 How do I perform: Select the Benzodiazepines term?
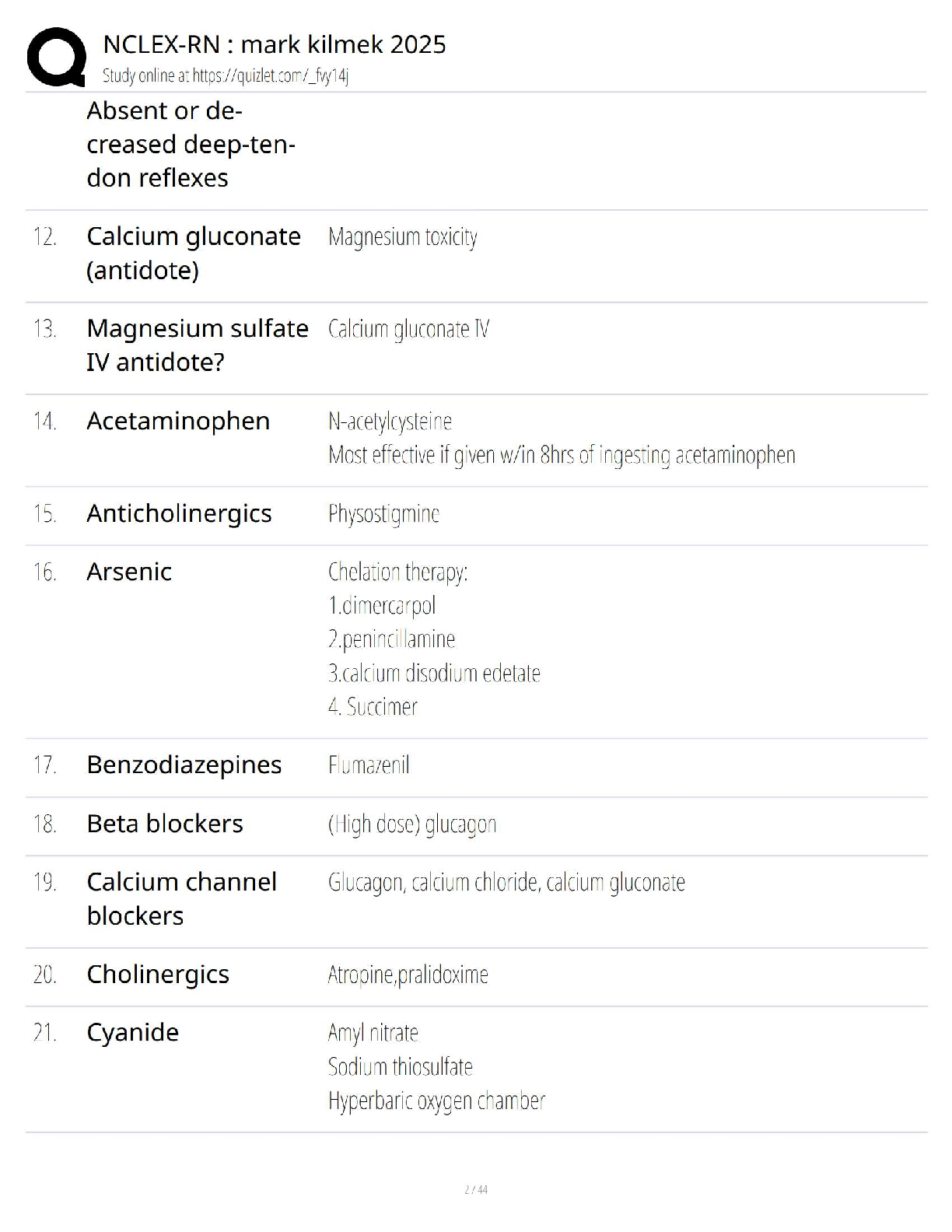click(x=184, y=765)
